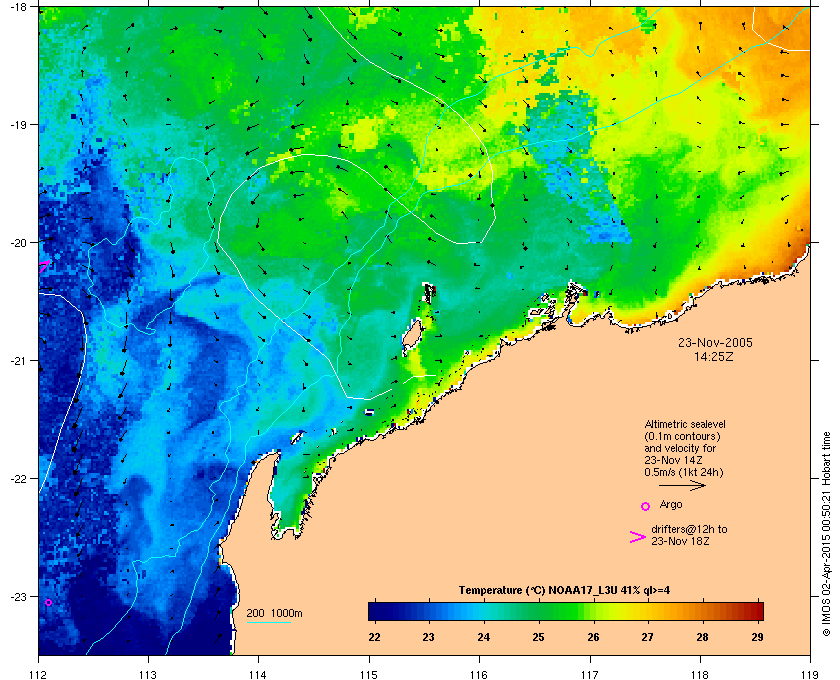Click the 'Altimetric sealevel' legend text

pos(685,424)
